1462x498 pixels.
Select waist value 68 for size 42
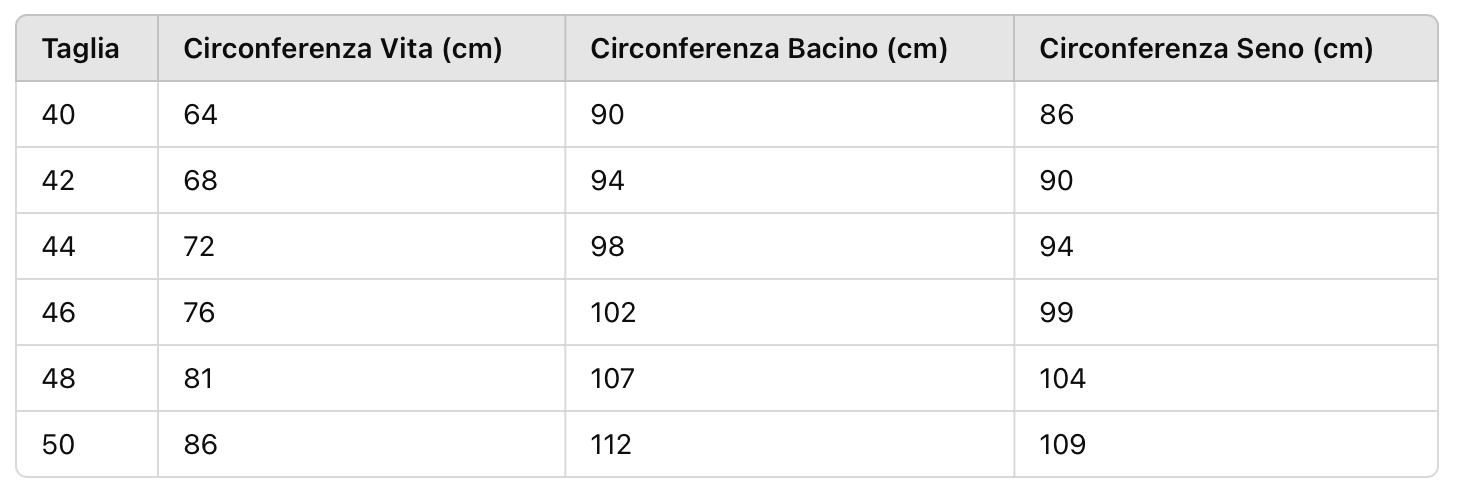tap(200, 181)
